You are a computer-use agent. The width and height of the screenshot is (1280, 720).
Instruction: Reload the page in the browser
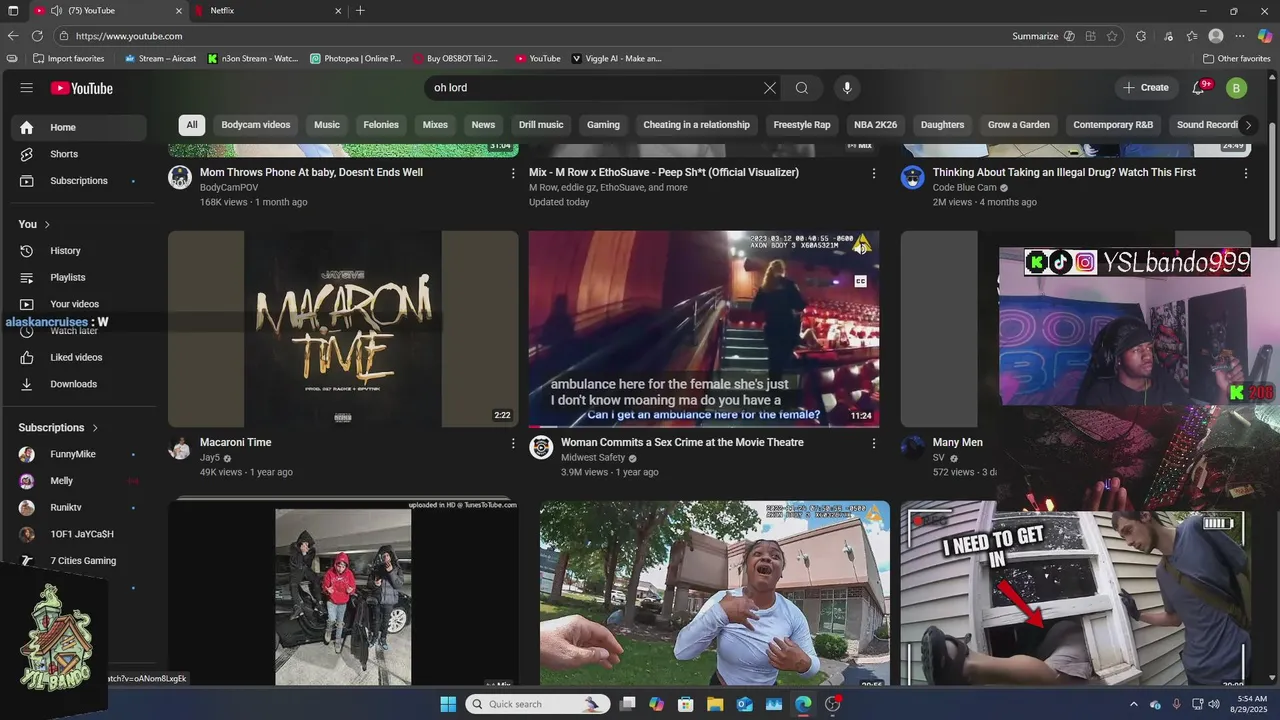tap(37, 36)
